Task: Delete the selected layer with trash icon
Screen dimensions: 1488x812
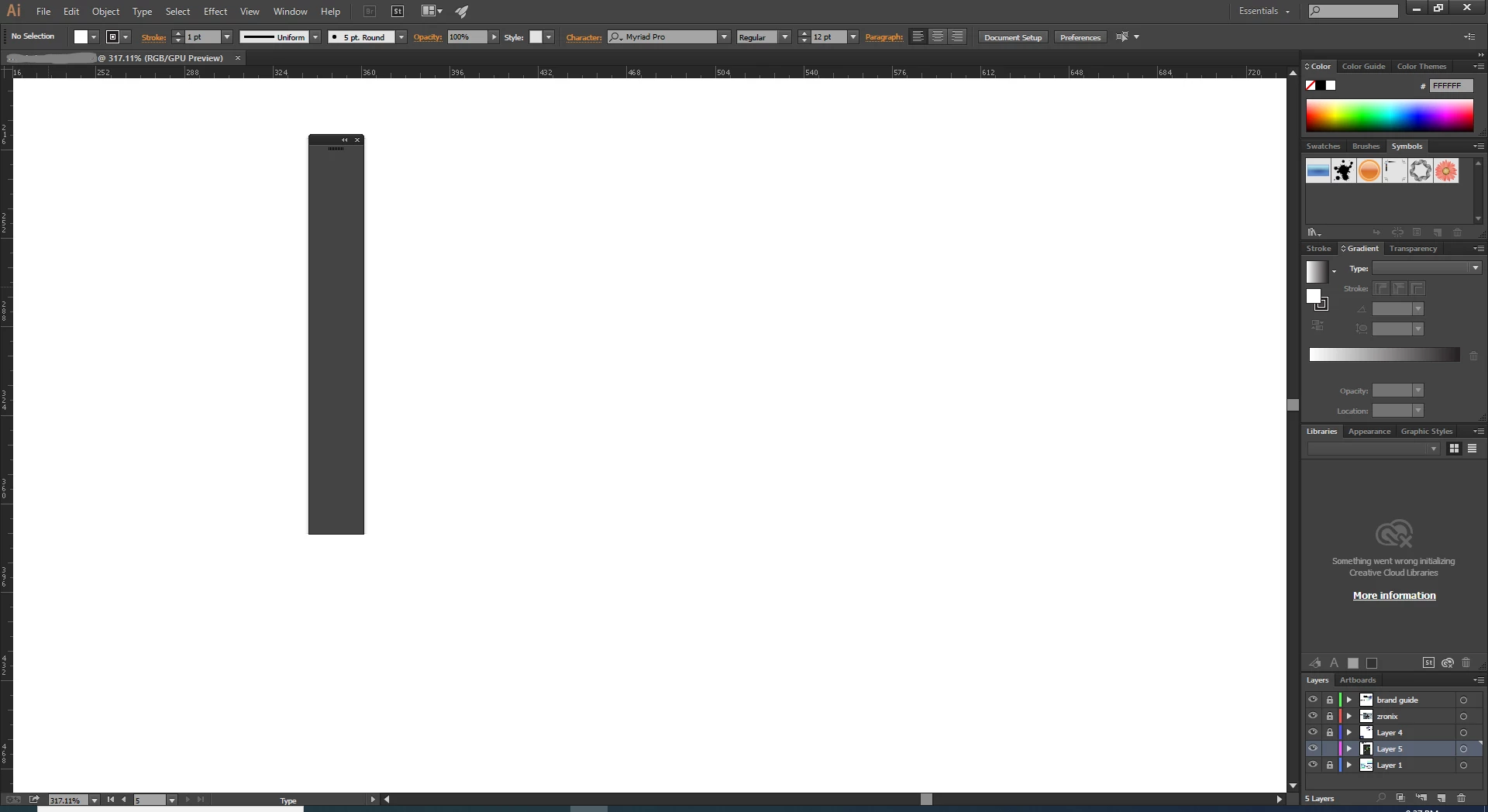Action: click(1461, 798)
